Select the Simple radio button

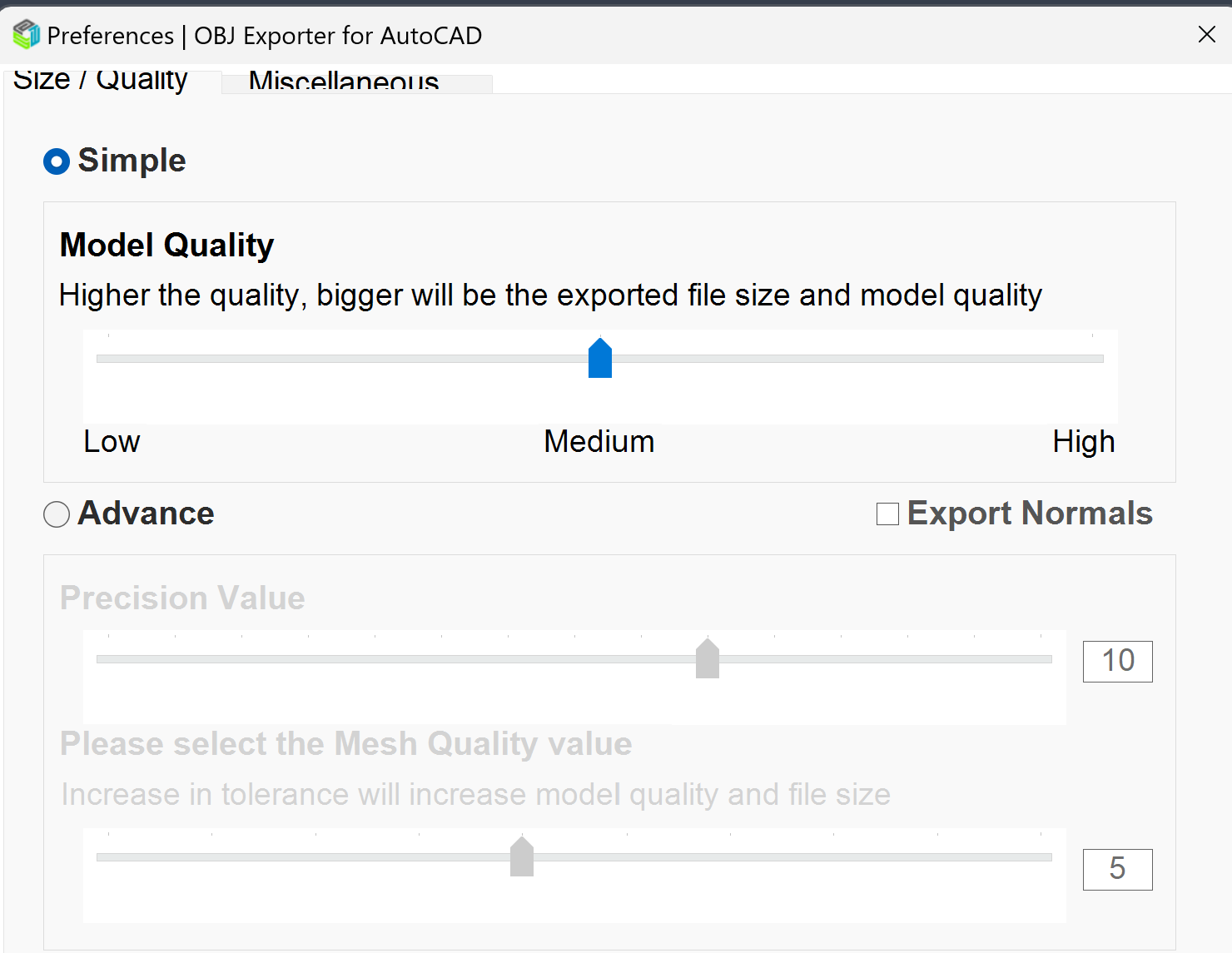click(x=57, y=161)
